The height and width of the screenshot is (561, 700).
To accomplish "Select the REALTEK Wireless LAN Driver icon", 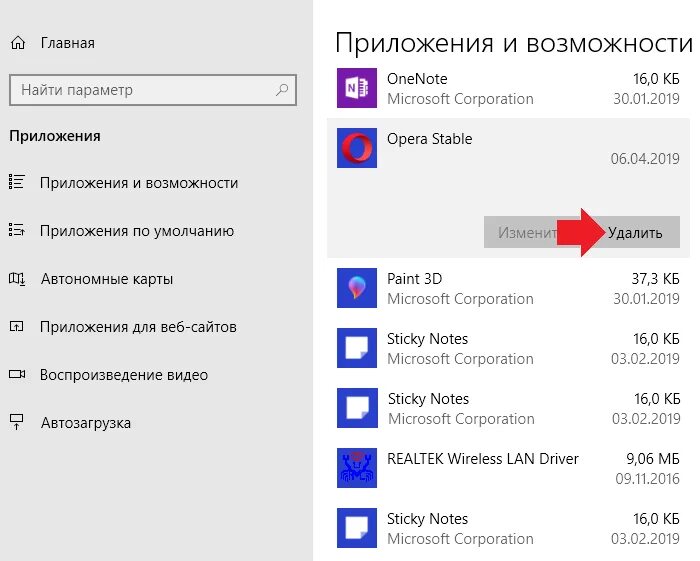I will (x=357, y=468).
